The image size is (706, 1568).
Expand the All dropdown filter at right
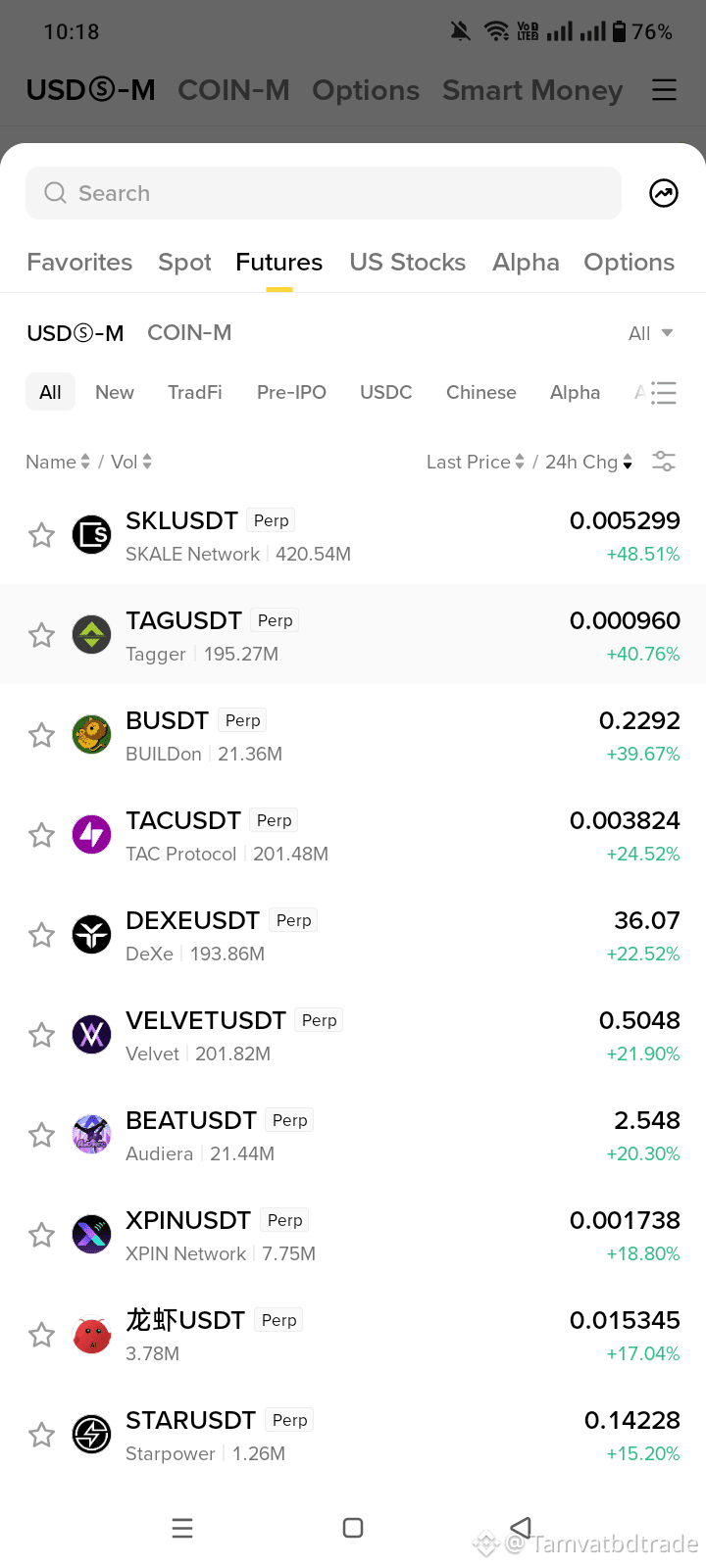[651, 333]
